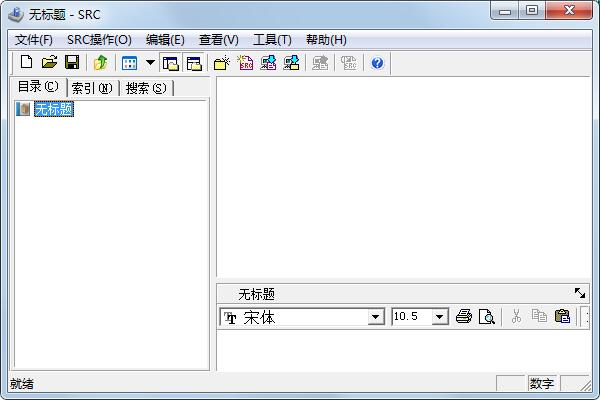This screenshot has height=400, width=600.
Task: Open the 文件(F) menu
Action: point(34,40)
